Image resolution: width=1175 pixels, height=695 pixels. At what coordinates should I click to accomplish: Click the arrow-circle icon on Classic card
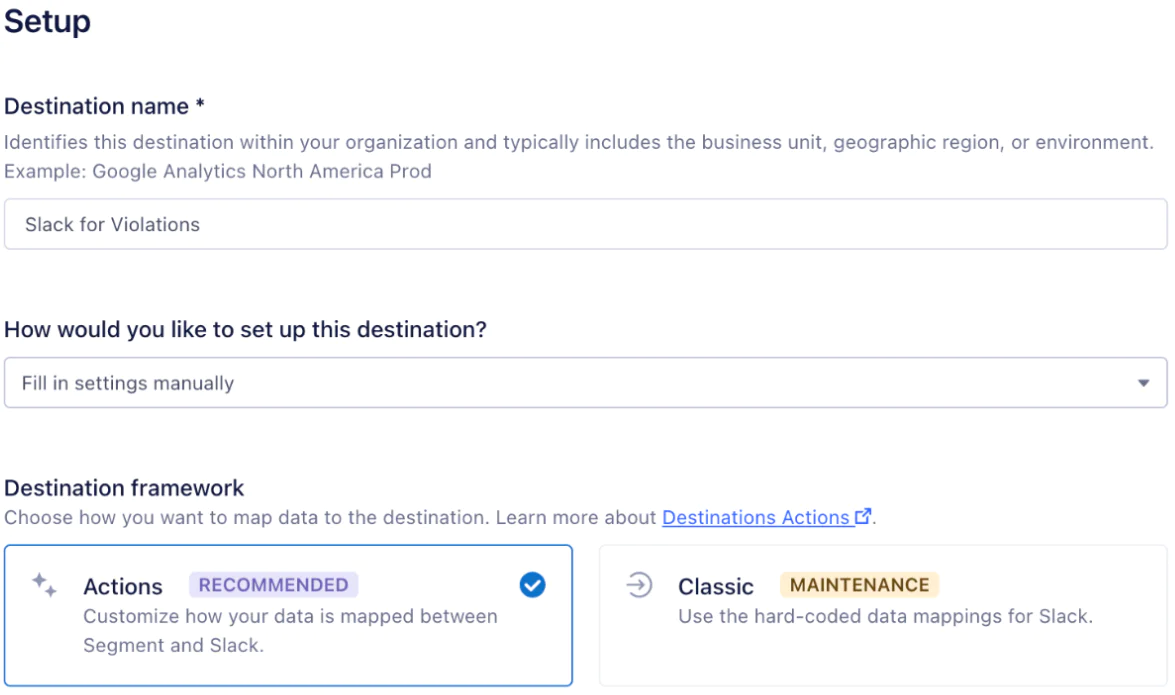[x=638, y=586]
